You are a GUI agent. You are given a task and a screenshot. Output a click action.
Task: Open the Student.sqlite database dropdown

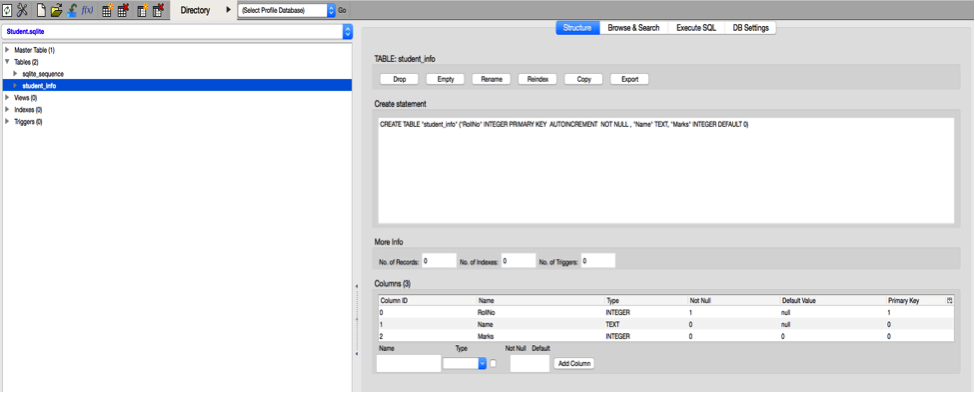tap(177, 31)
